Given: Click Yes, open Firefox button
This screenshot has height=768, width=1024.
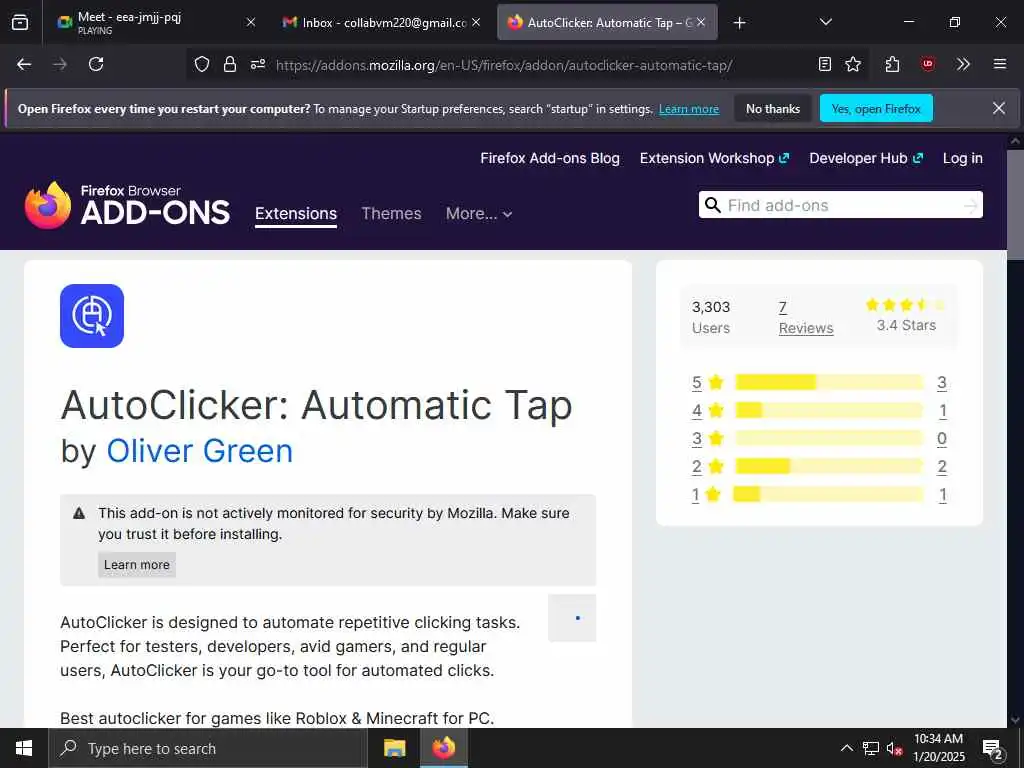Looking at the screenshot, I should [876, 108].
